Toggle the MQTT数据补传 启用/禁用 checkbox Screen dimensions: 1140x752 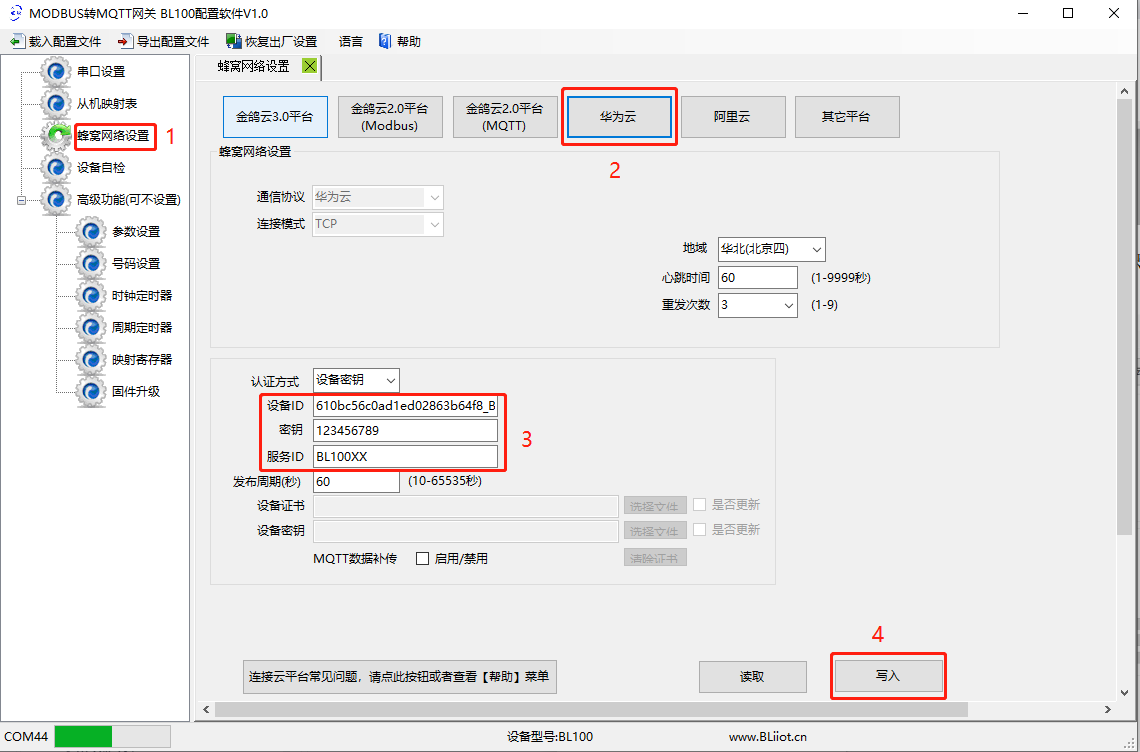[x=422, y=559]
